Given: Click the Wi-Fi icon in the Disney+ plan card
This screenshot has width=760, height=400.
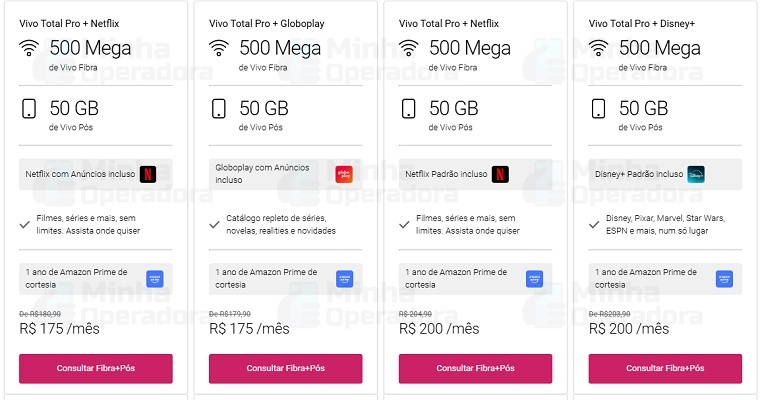Looking at the screenshot, I should click(598, 47).
